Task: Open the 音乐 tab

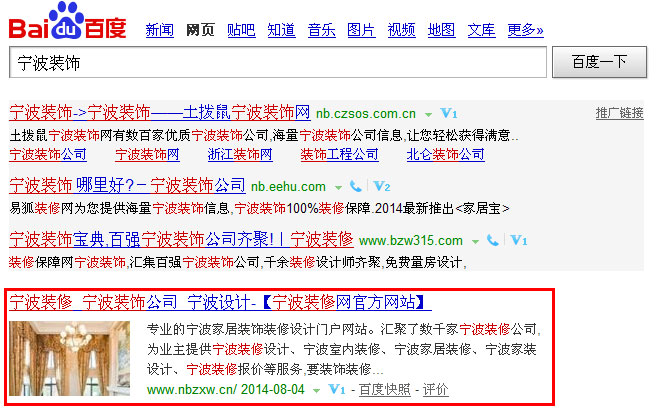Action: [x=322, y=30]
